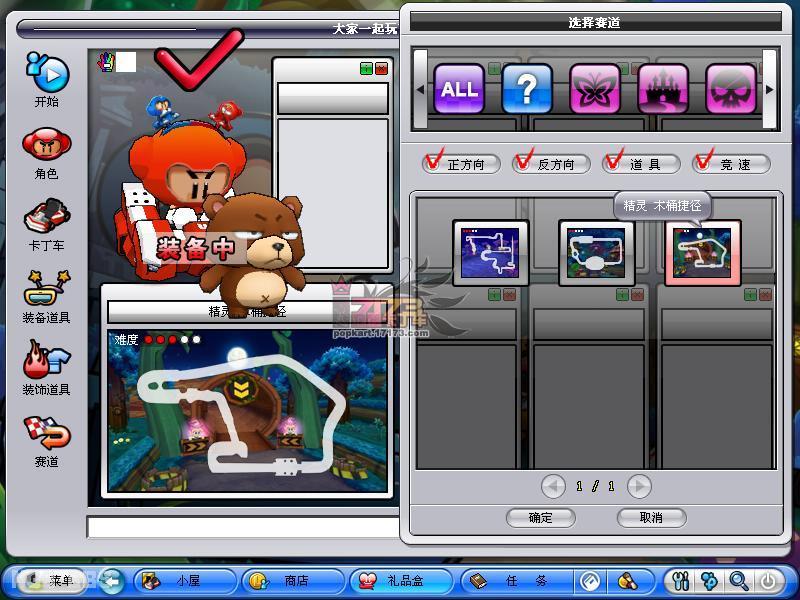This screenshot has height=600, width=800.
Task: Open 商店 (Shop) from bottom bar
Action: (x=293, y=581)
